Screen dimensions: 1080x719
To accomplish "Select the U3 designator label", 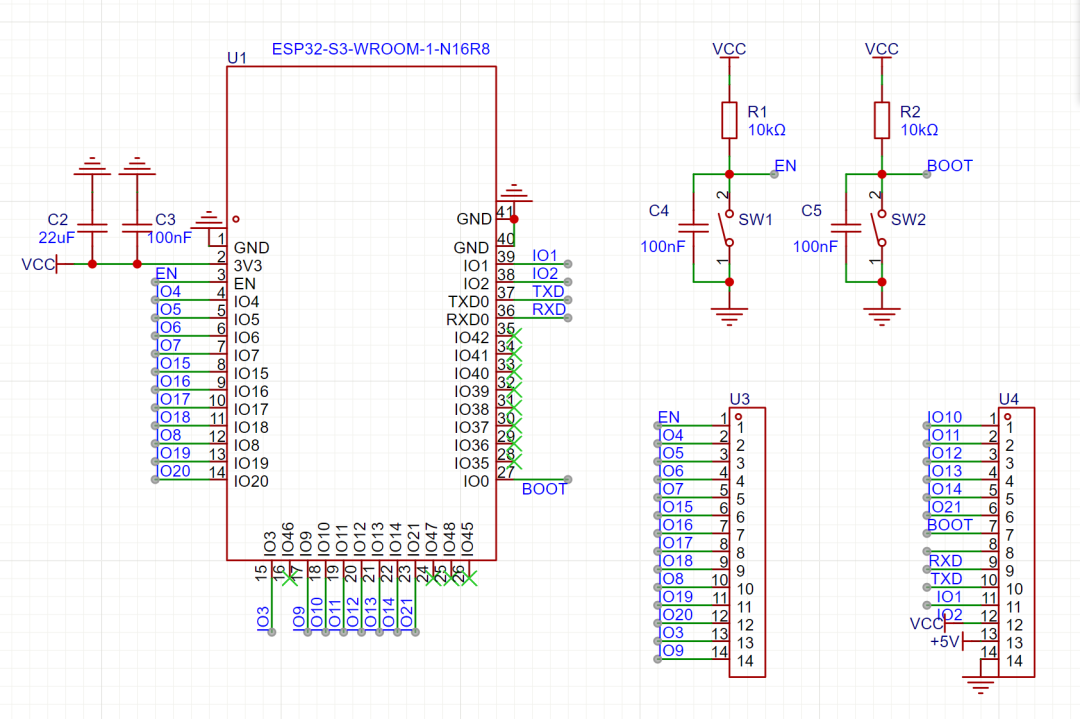I will pyautogui.click(x=740, y=399).
